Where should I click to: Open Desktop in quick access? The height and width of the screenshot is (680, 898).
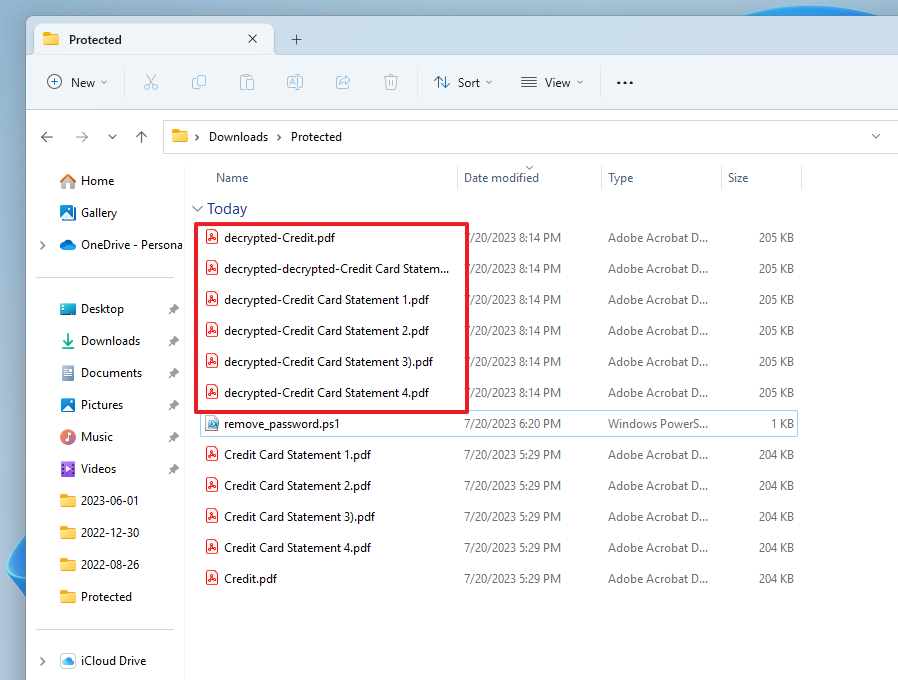(x=92, y=309)
